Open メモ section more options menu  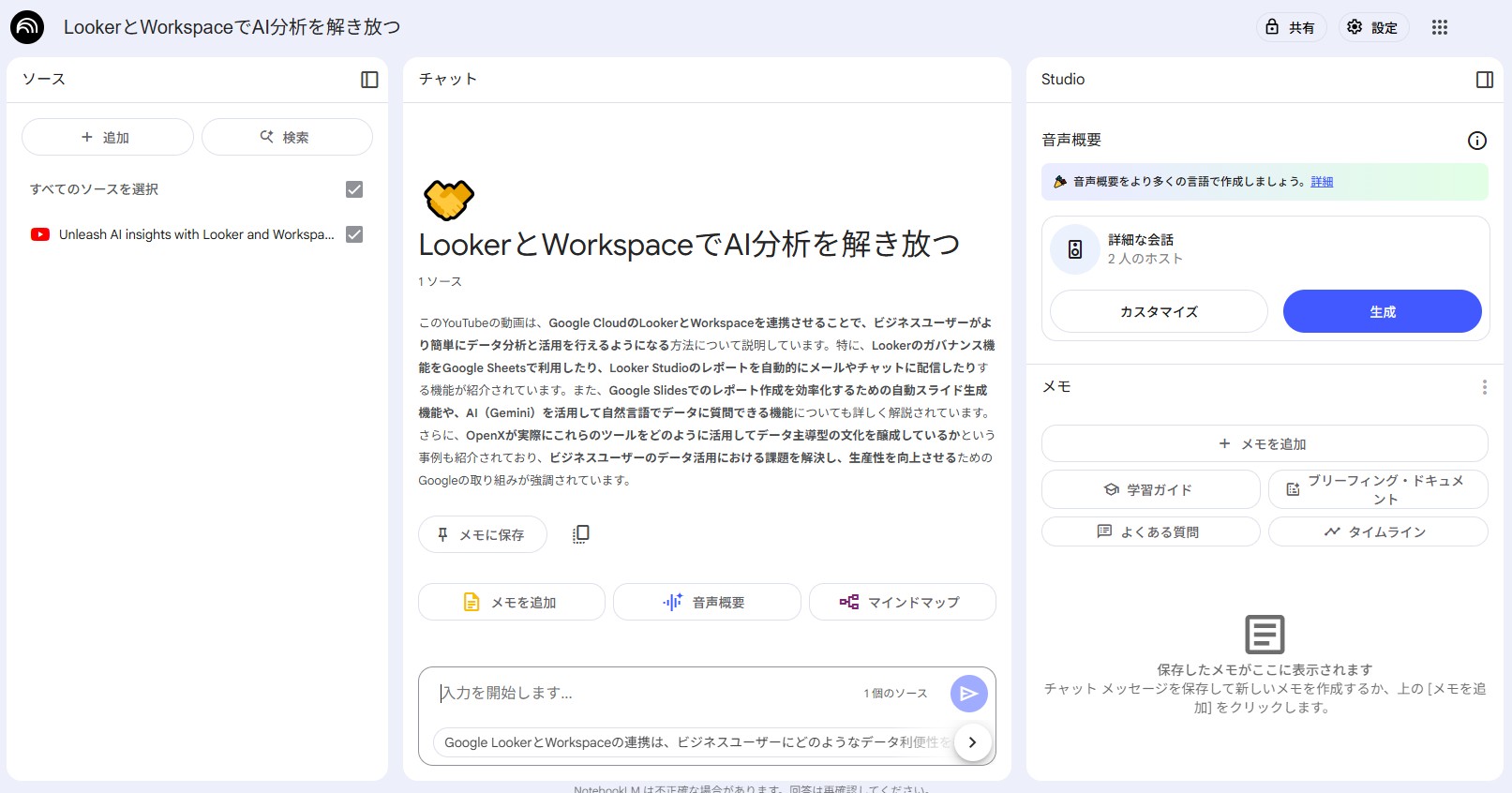1484,387
